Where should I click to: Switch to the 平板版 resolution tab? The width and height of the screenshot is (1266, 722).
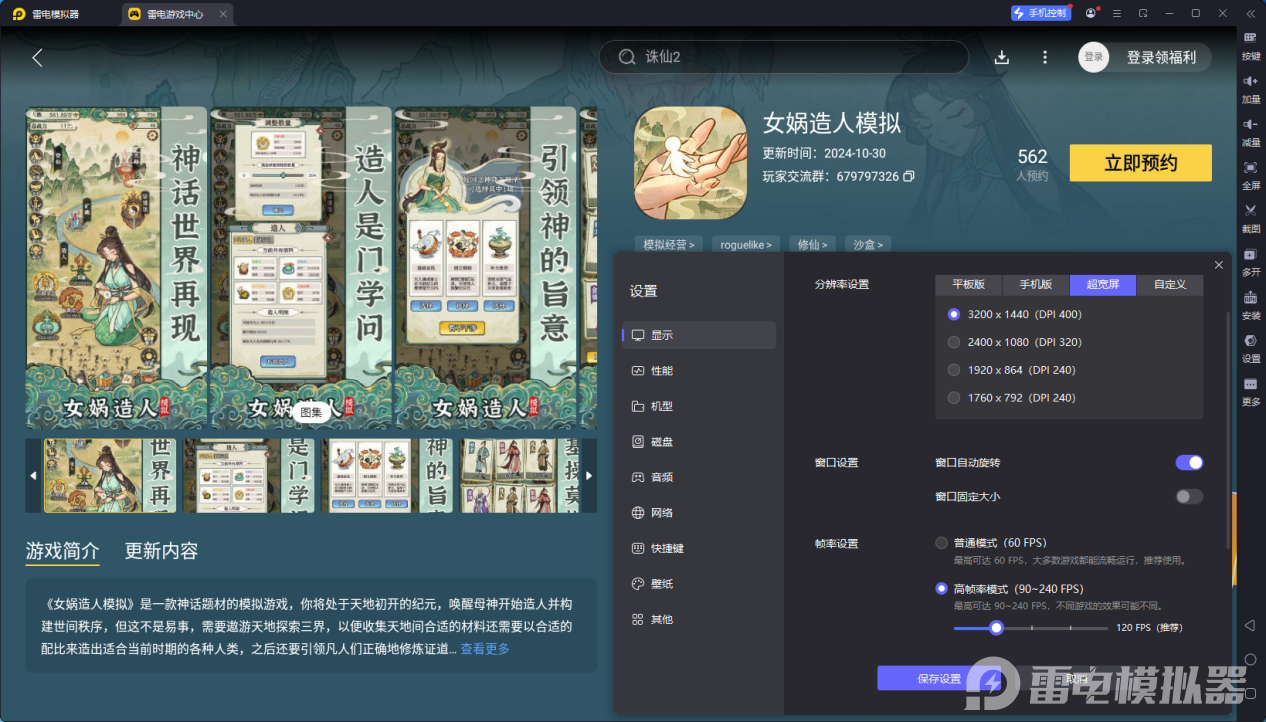(x=968, y=284)
